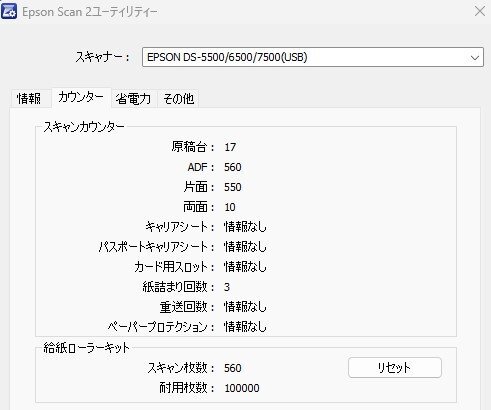Click the 給紙ローラーキット group heading

[x=86, y=348]
